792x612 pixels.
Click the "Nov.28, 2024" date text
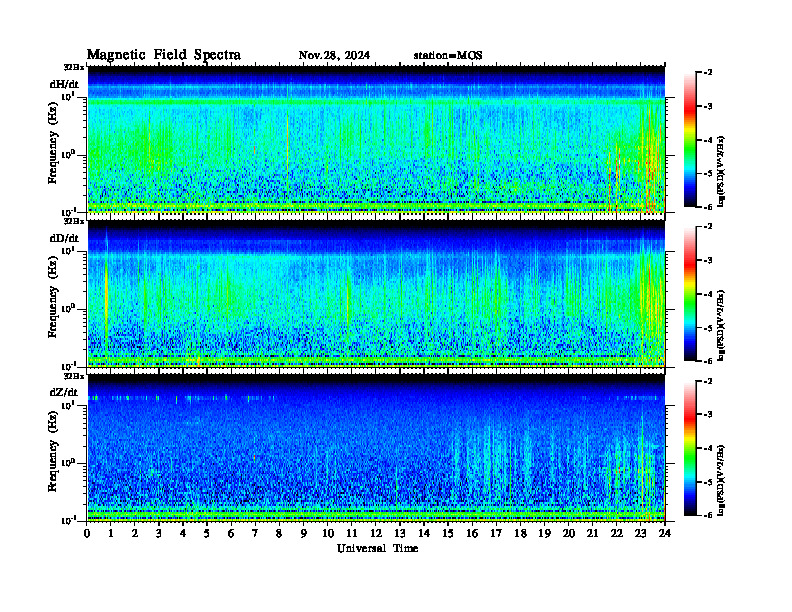click(334, 55)
